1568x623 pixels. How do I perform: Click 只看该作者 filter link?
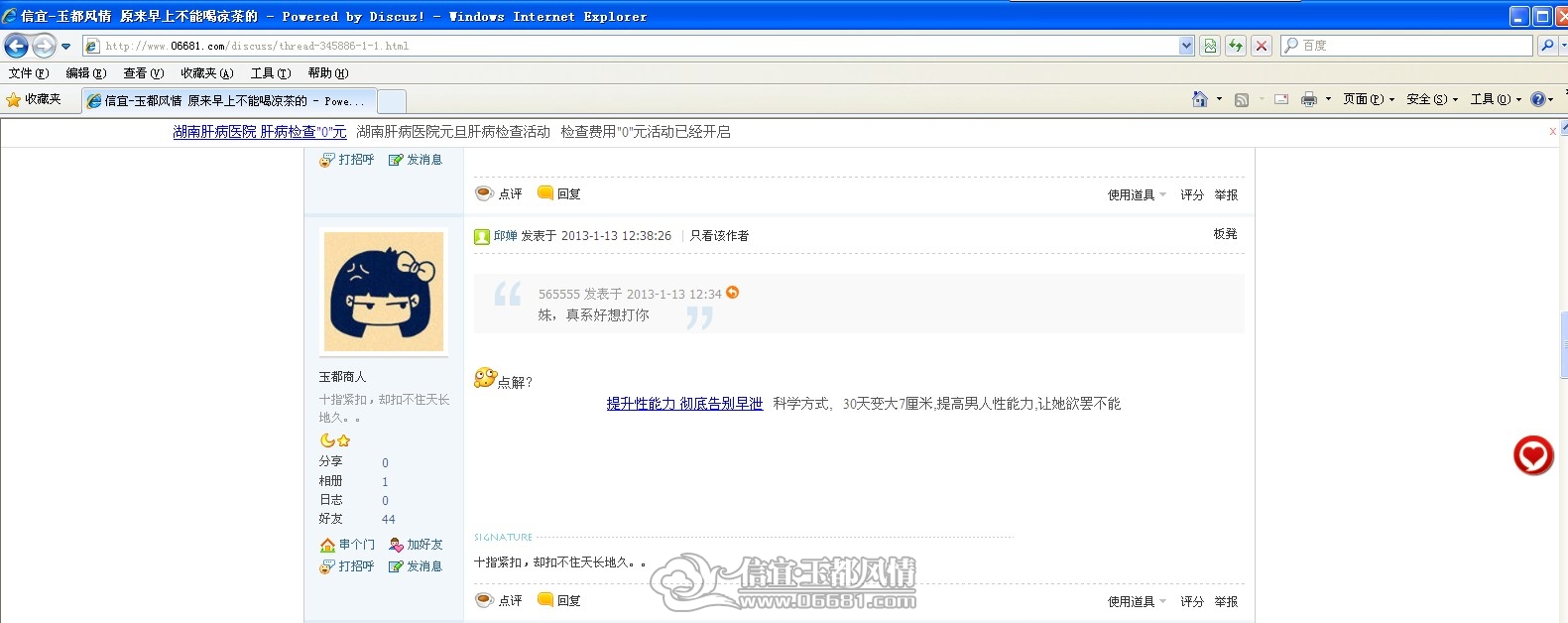[719, 236]
